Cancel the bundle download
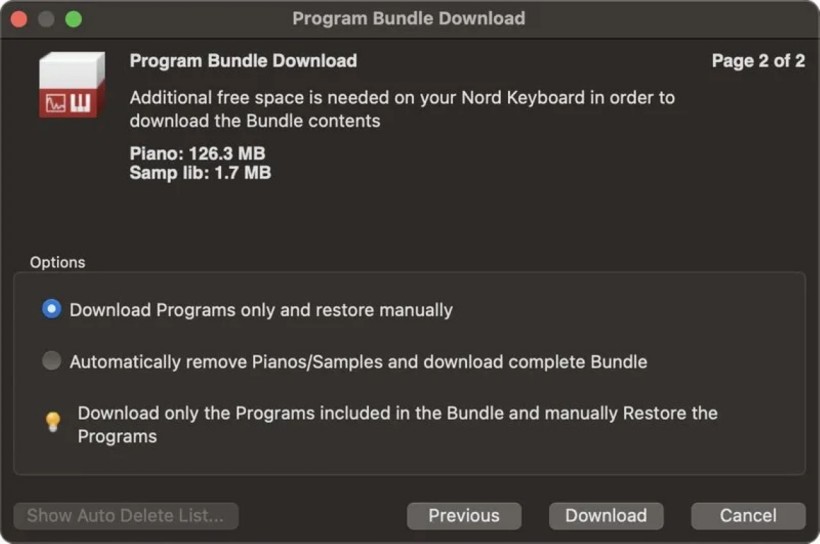The height and width of the screenshot is (544, 820). [748, 516]
